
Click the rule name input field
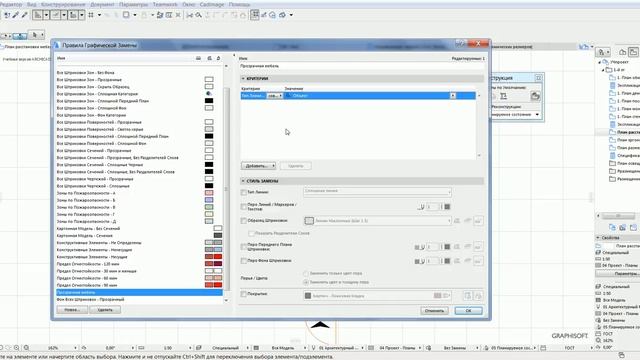[362, 66]
